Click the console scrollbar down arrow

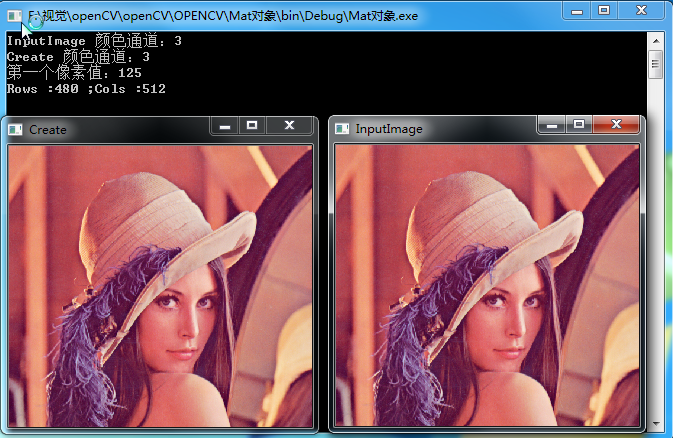click(656, 423)
